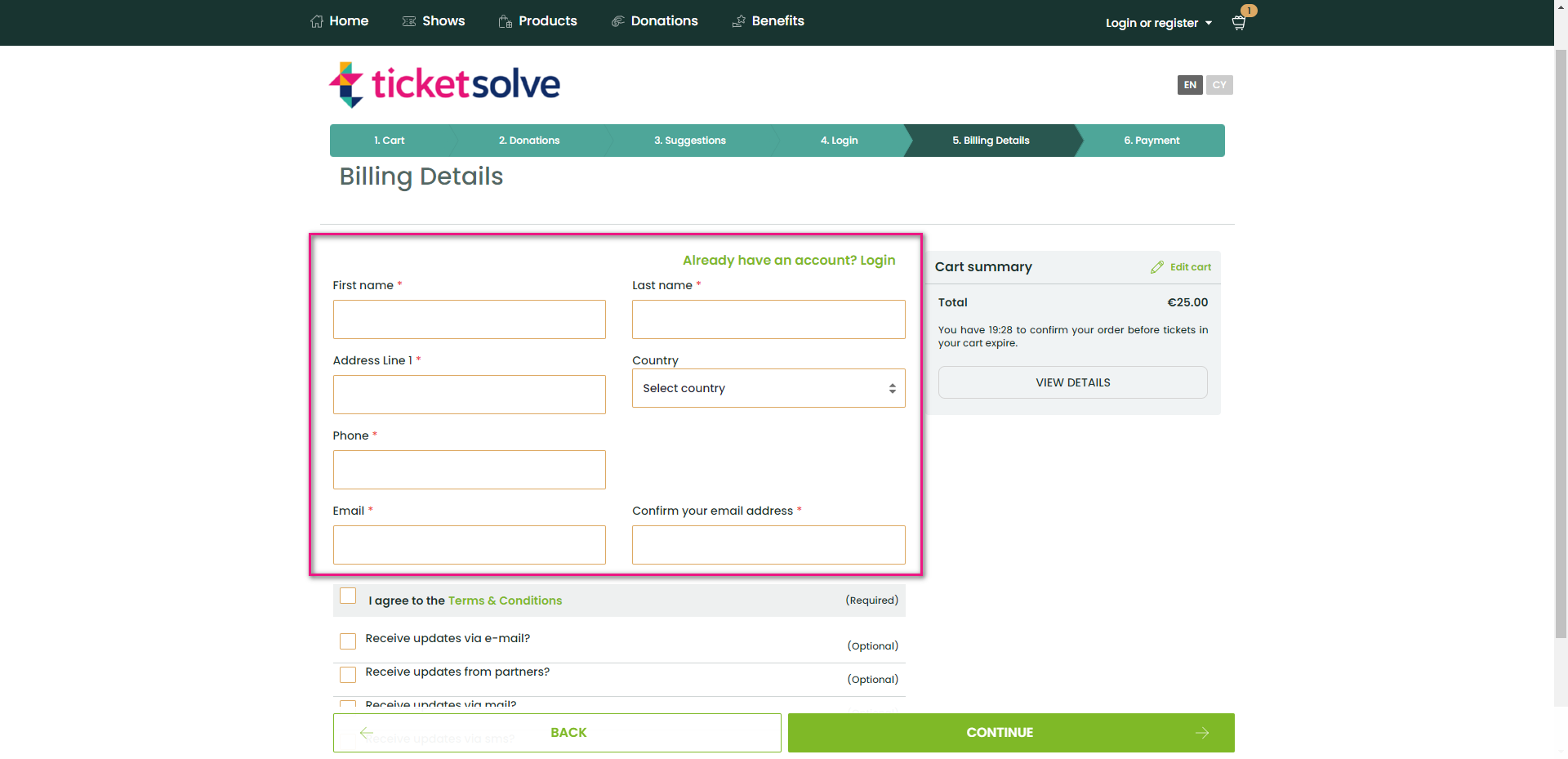The width and height of the screenshot is (1568, 759).
Task: Expand the Login or register menu
Action: click(x=1158, y=23)
